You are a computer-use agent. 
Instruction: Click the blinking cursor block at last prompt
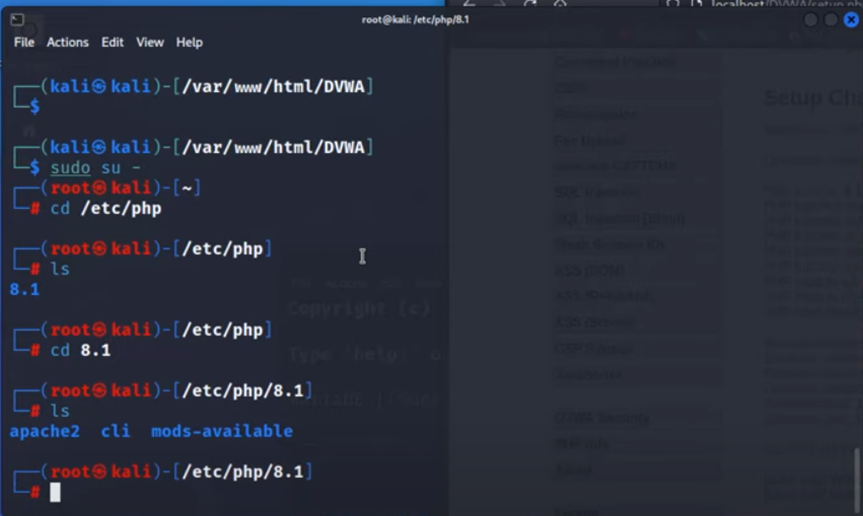click(x=55, y=492)
